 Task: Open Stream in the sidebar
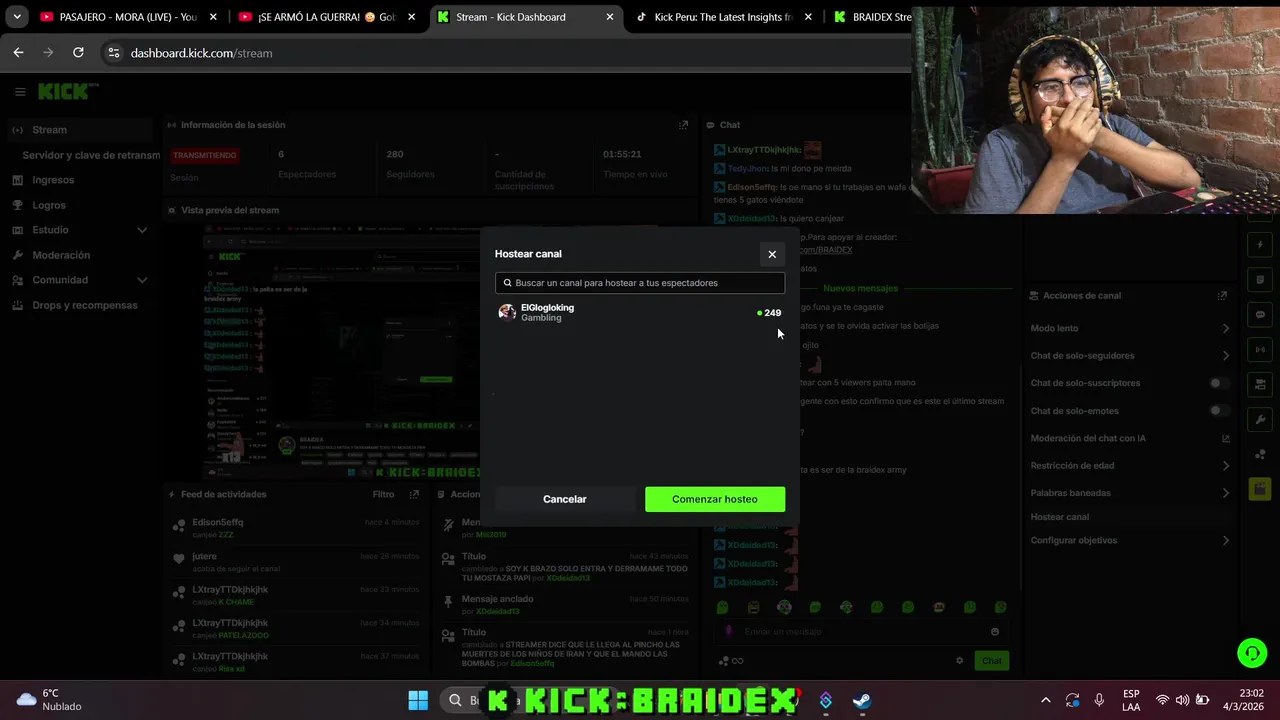pyautogui.click(x=80, y=130)
